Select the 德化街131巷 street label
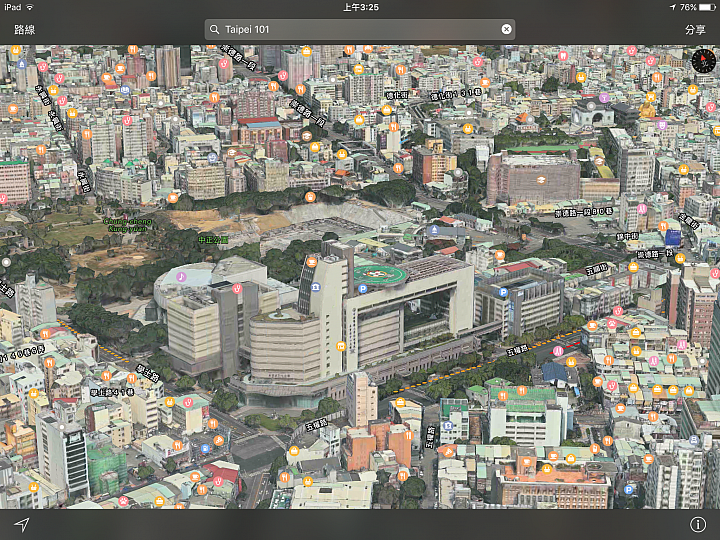 click(456, 95)
